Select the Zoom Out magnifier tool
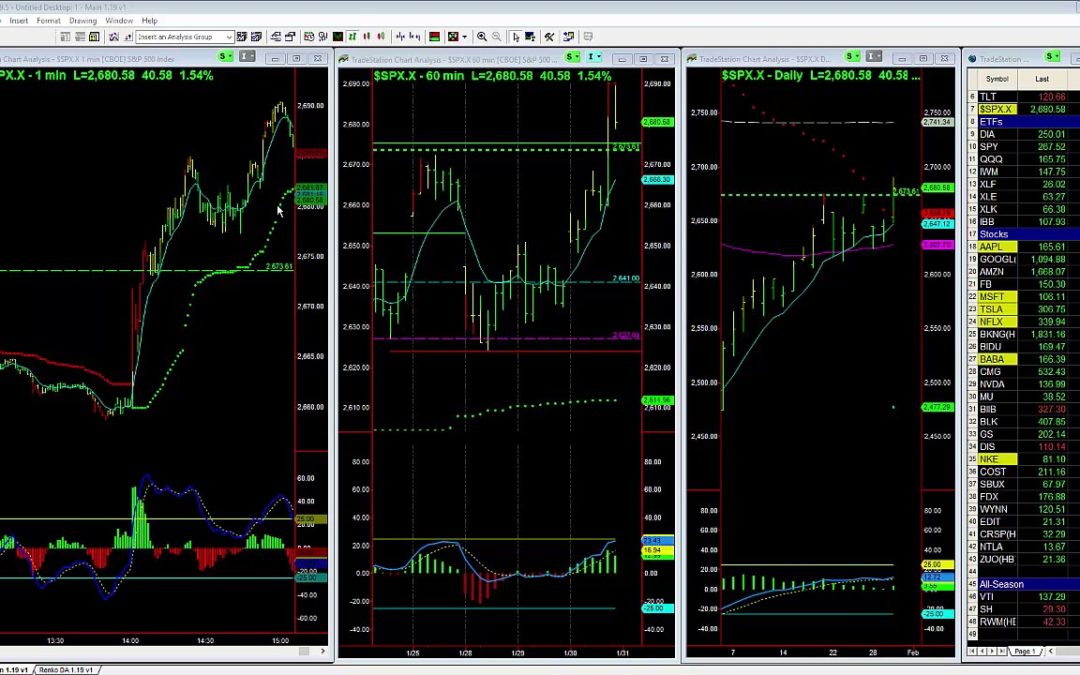1080x675 pixels. point(497,37)
